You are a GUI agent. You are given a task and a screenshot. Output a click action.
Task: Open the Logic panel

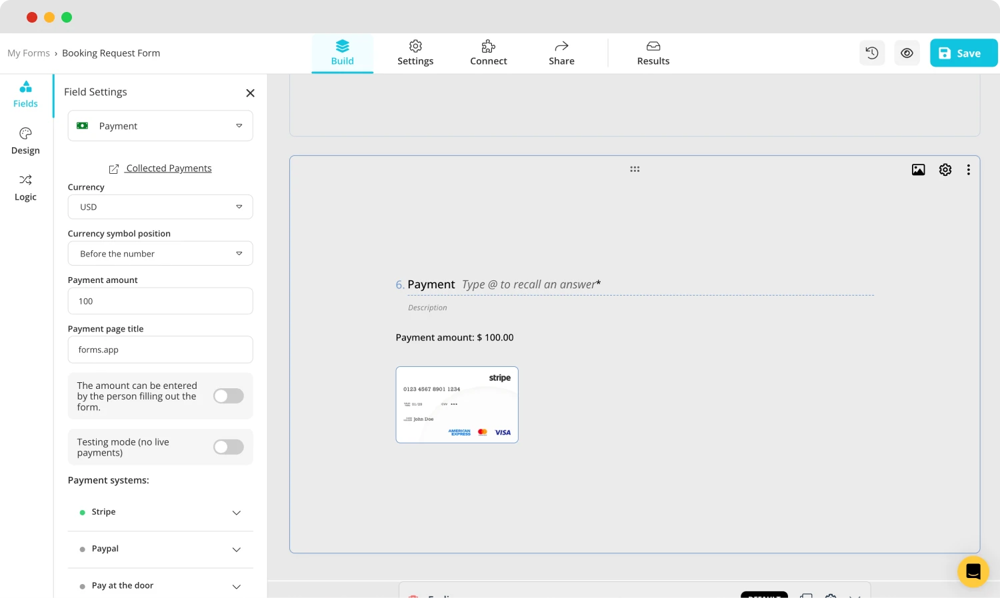click(x=25, y=187)
